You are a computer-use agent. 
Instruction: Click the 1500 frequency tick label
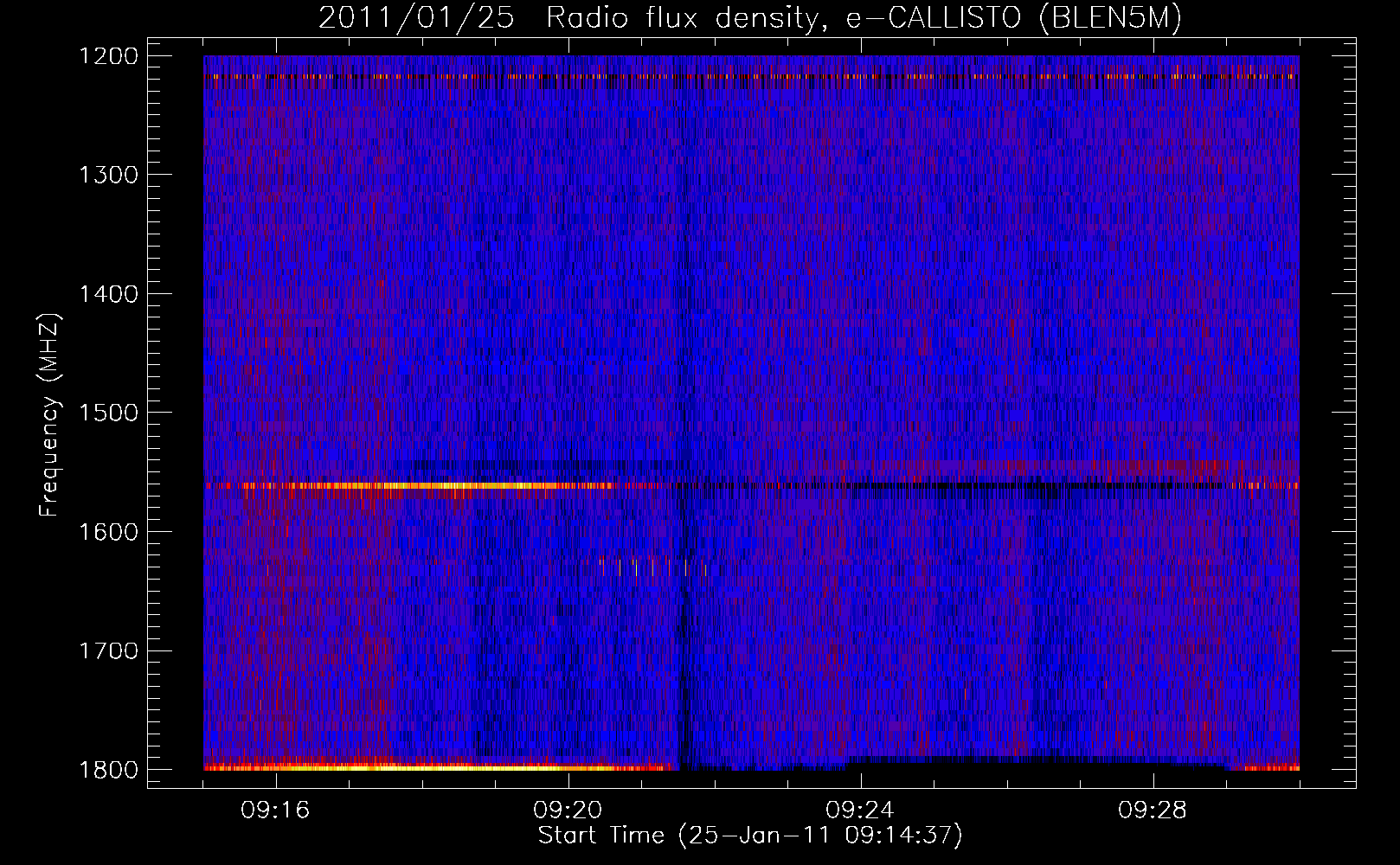[x=108, y=413]
